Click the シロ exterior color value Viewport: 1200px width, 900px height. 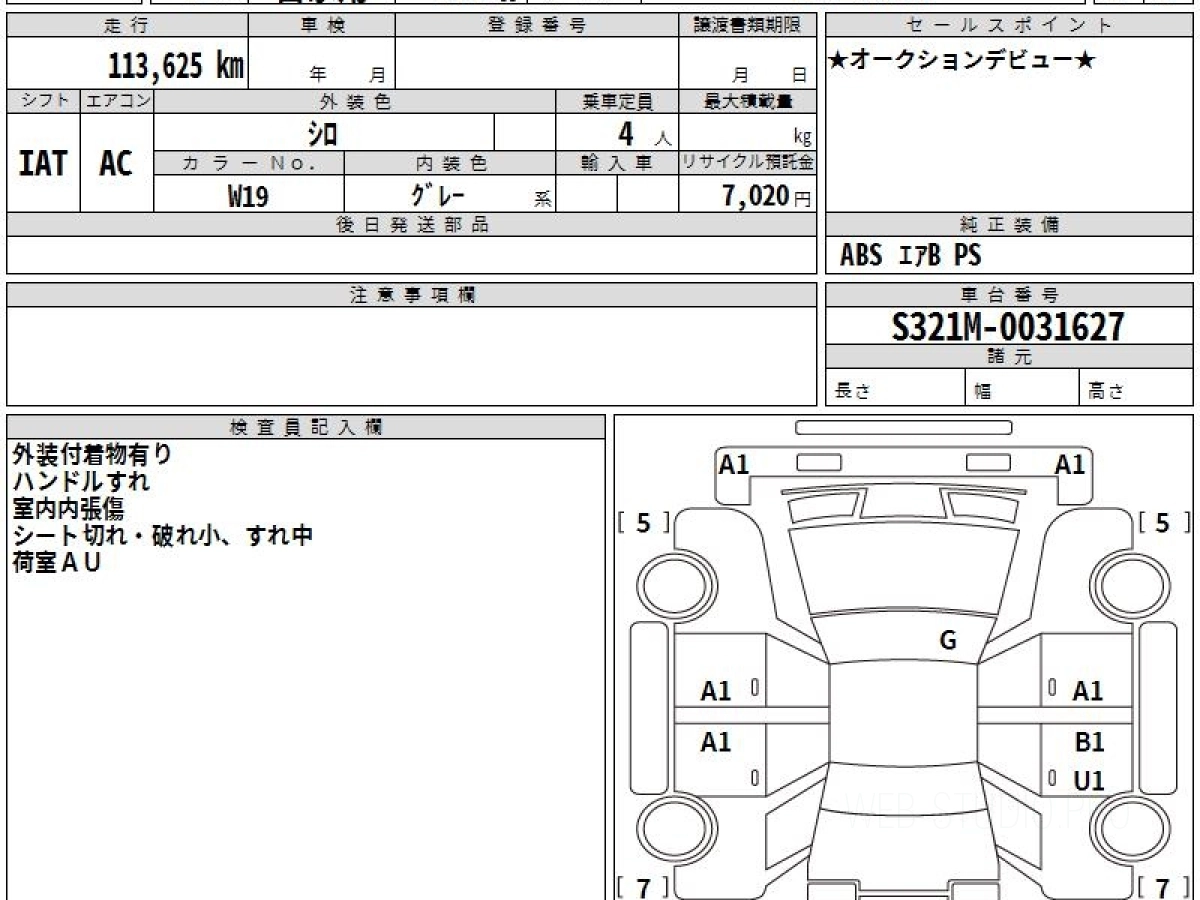(322, 133)
